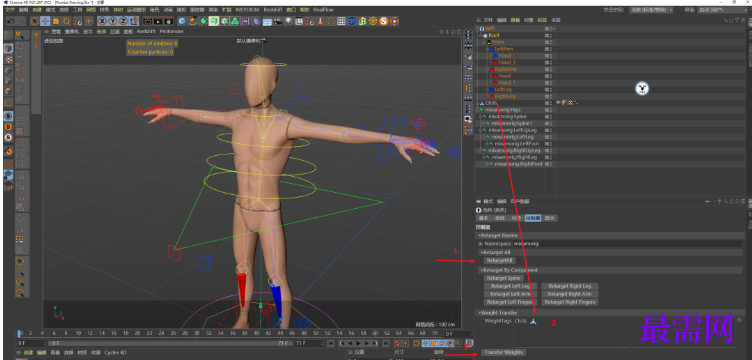Image resolution: width=752 pixels, height=360 pixels.
Task: Click the Retarget Left Leg button
Action: click(511, 286)
